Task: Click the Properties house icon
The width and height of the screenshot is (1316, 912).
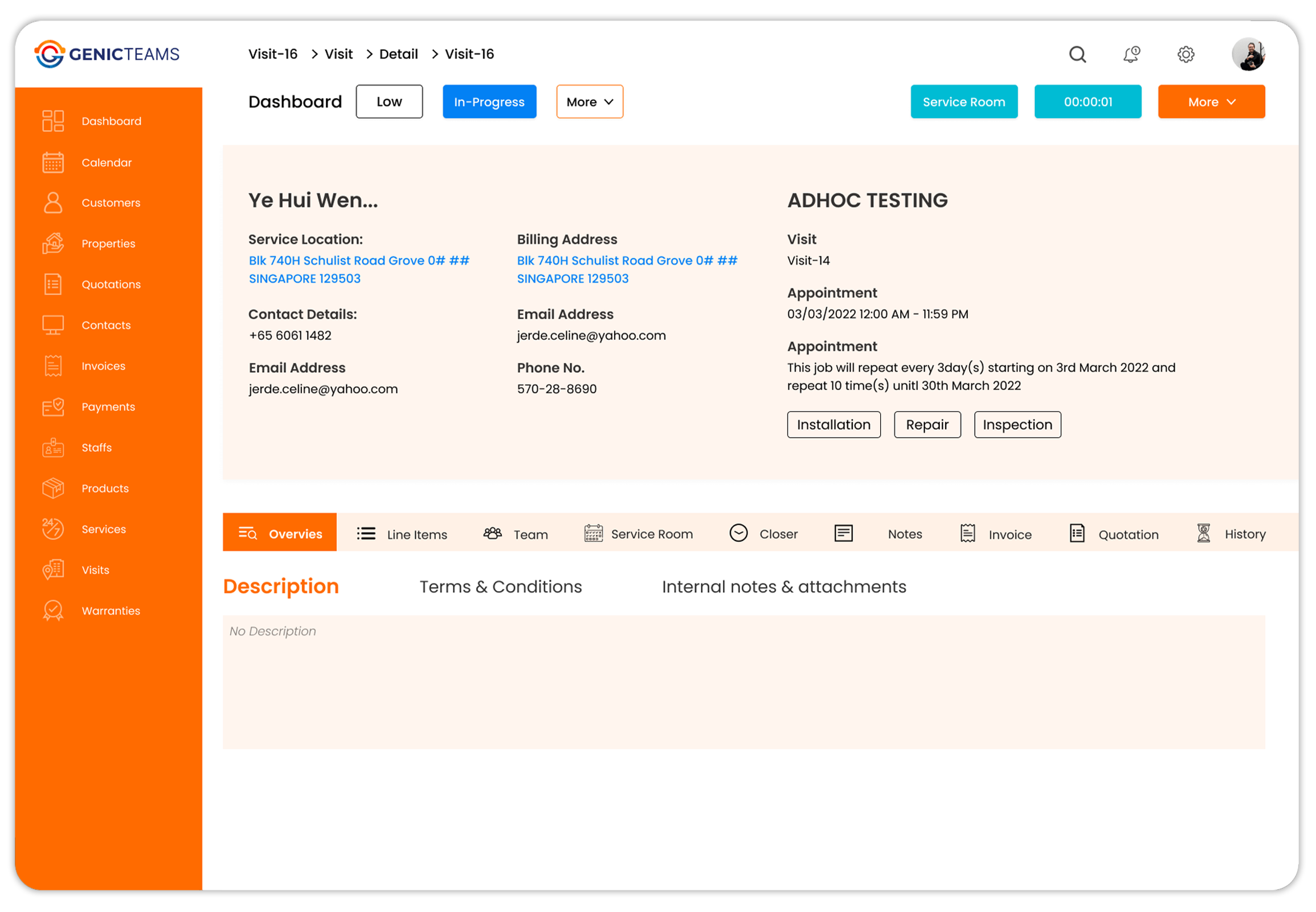Action: (53, 243)
